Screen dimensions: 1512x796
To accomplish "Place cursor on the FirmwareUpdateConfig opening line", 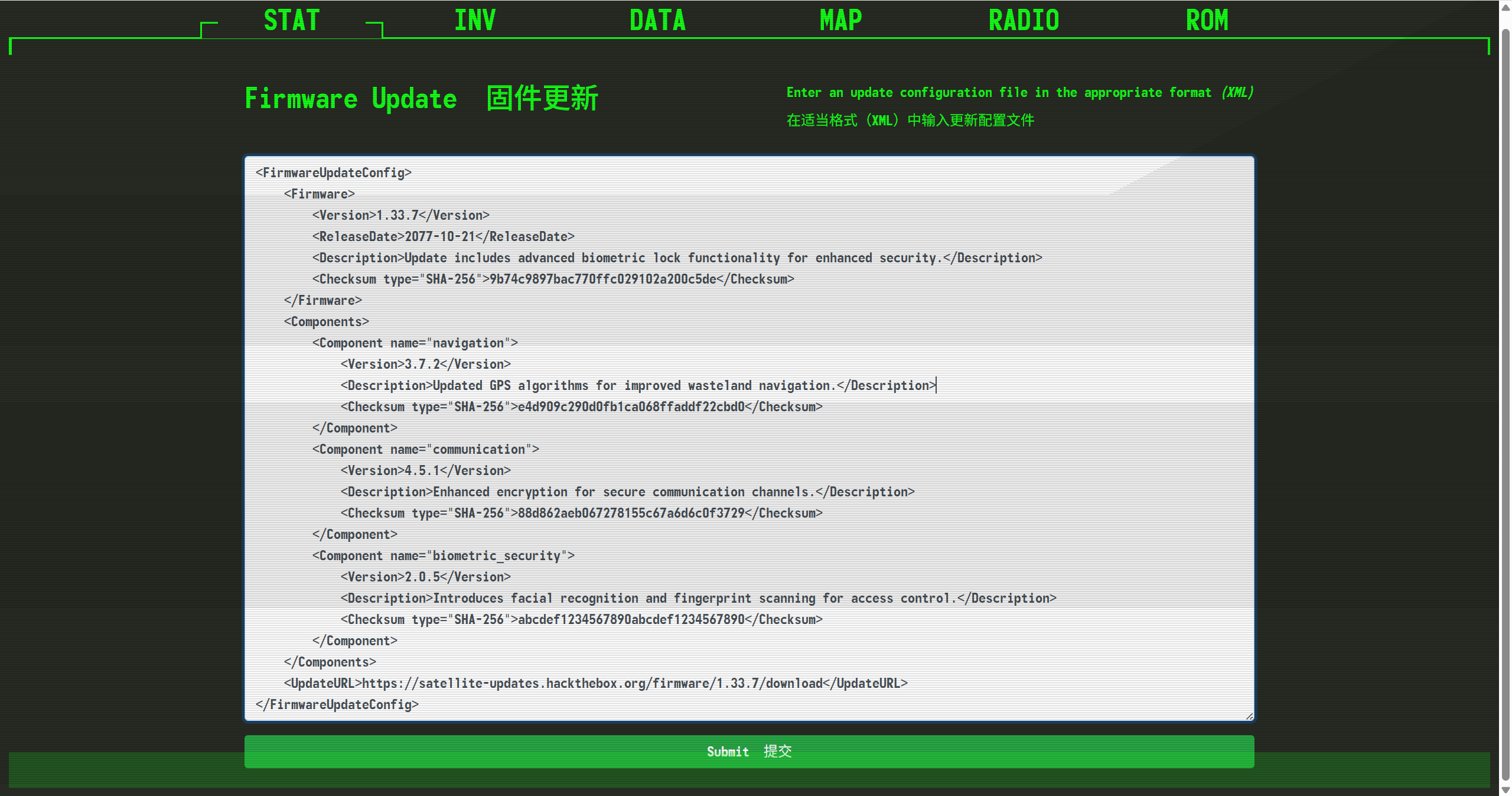I will coord(334,173).
